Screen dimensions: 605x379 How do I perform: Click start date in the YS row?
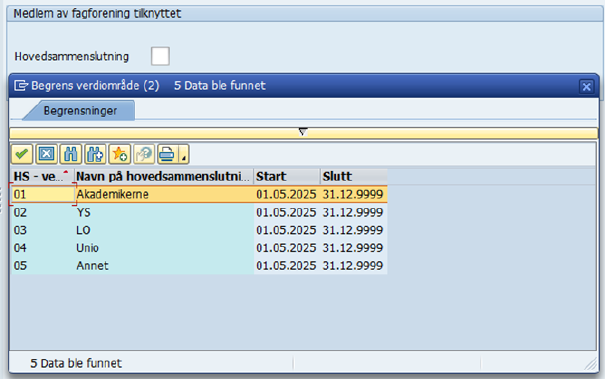click(286, 212)
